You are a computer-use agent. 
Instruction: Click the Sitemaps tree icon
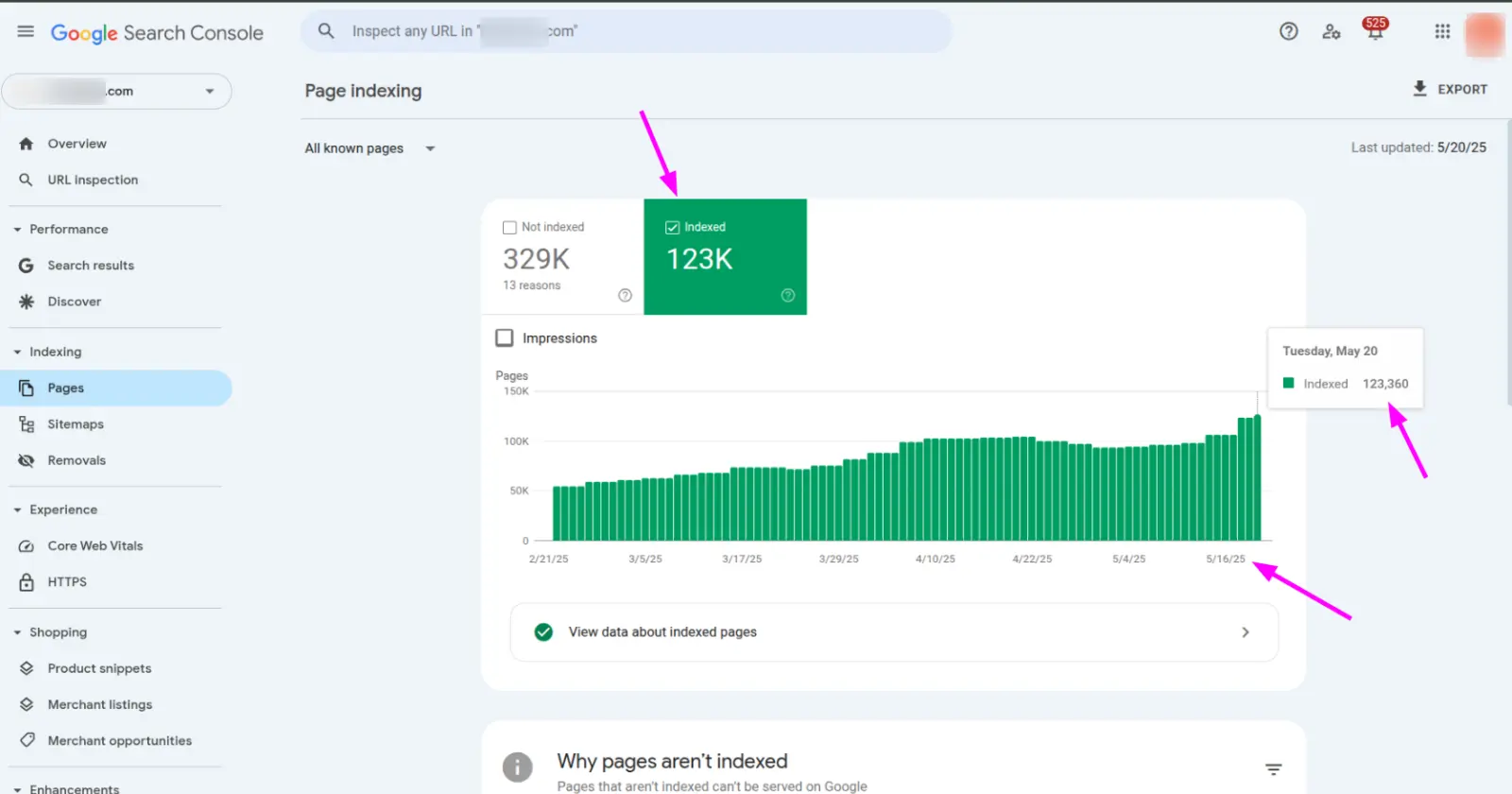tap(26, 424)
